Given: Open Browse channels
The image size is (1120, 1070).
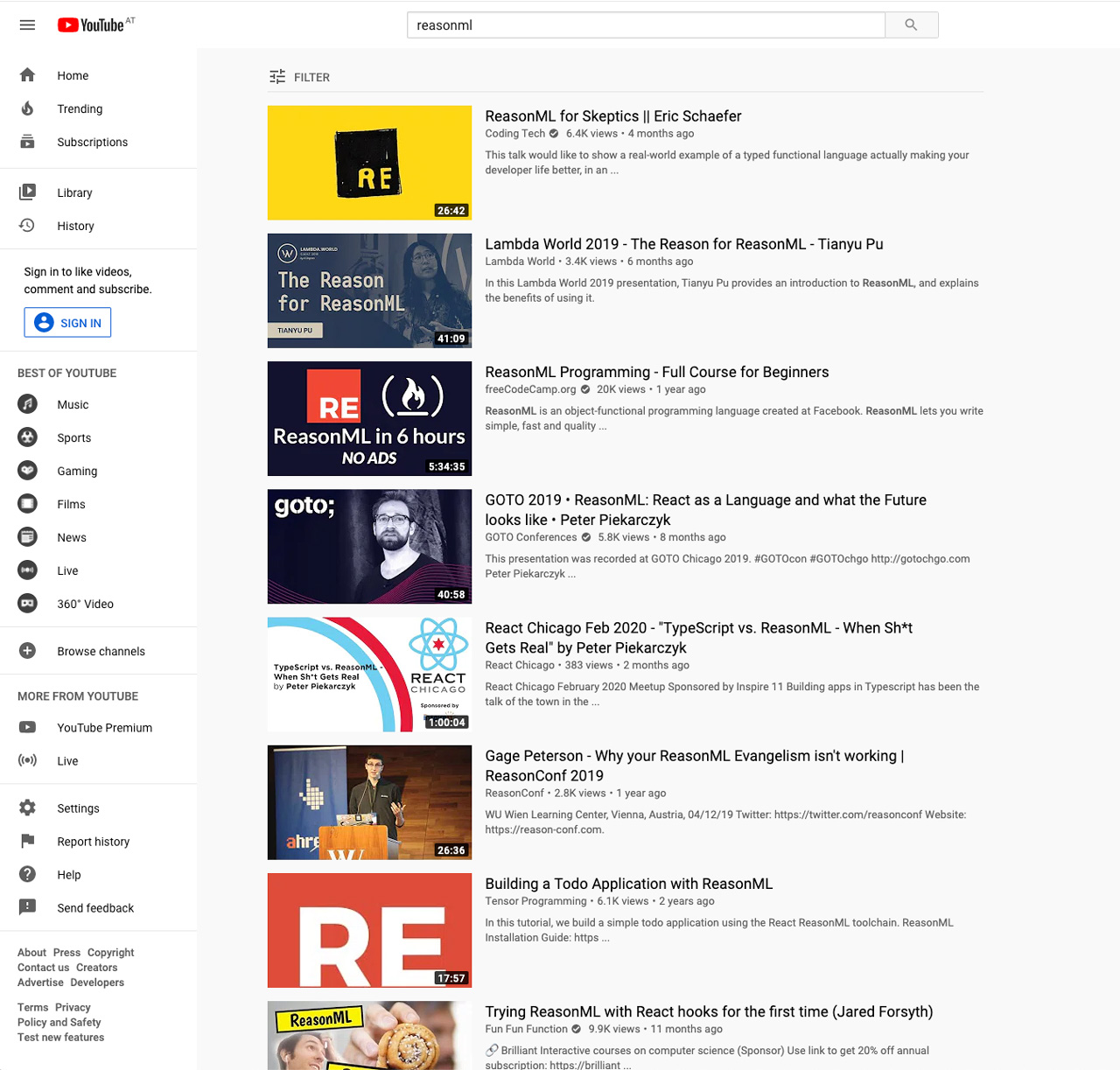Looking at the screenshot, I should 101,651.
